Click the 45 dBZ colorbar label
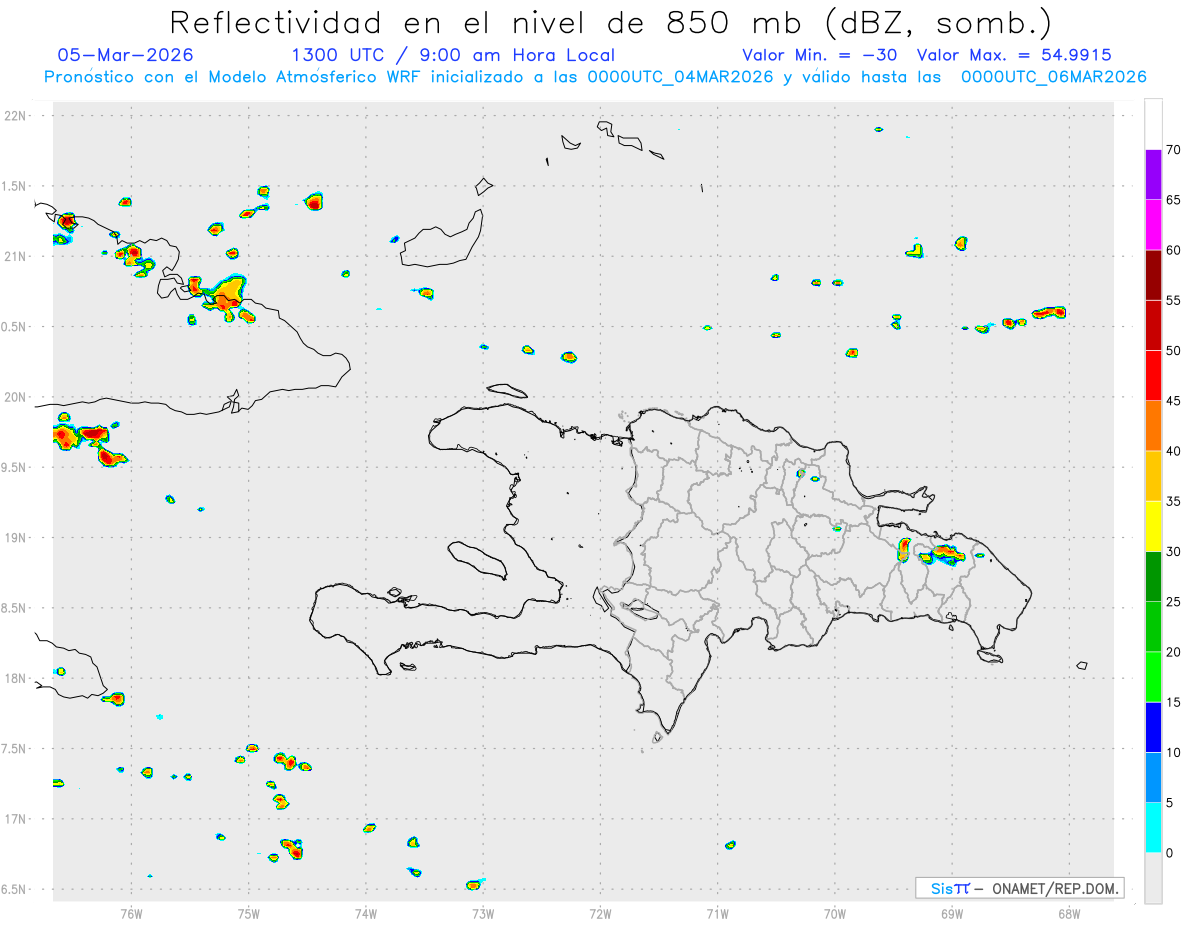 tap(1174, 401)
